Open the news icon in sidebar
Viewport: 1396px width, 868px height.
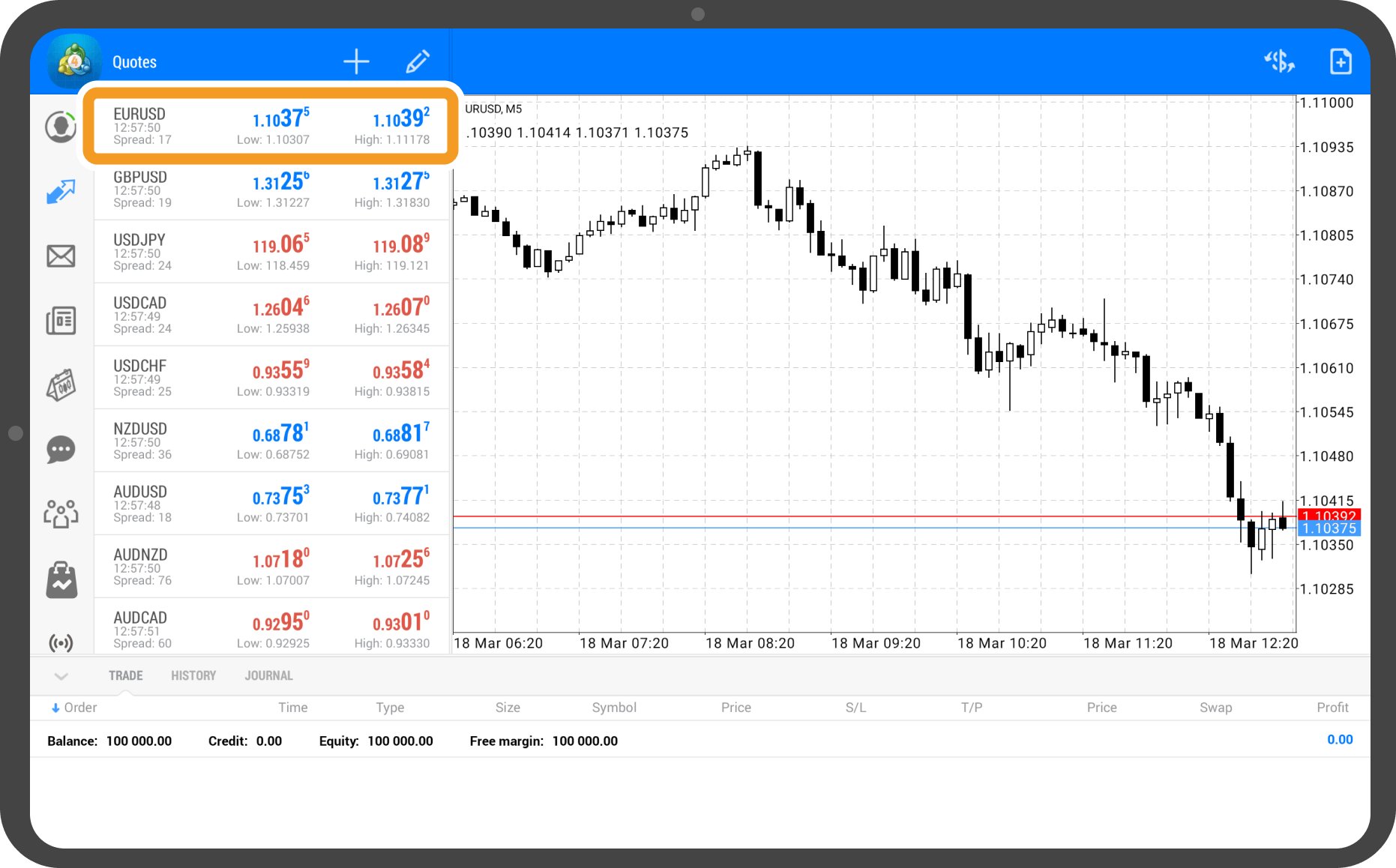tap(61, 321)
